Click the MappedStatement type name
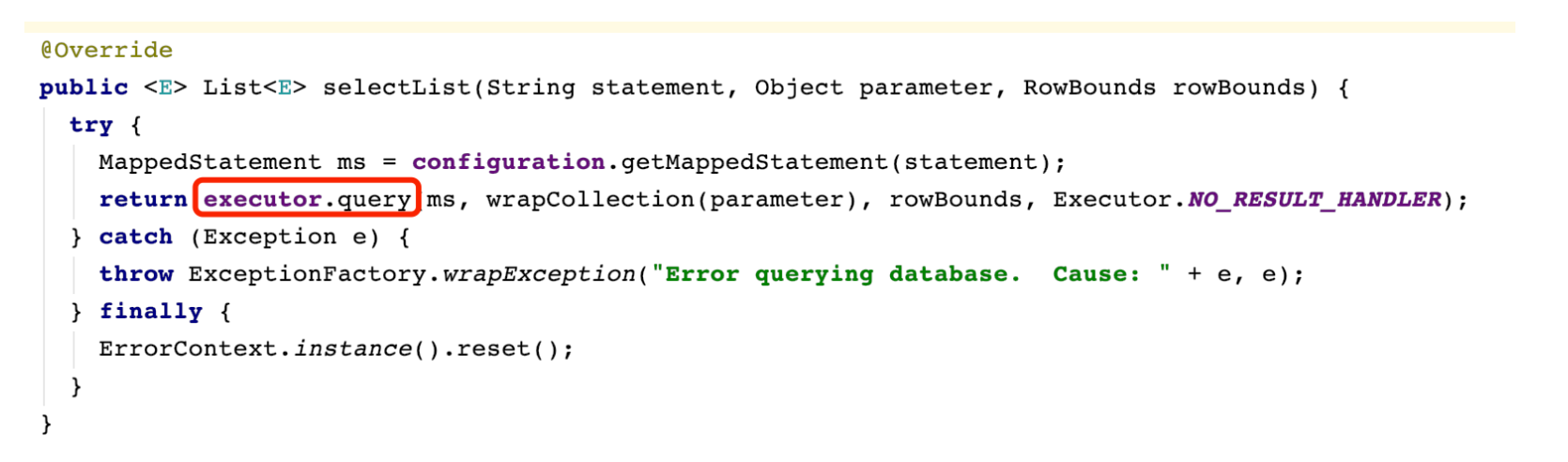1568x462 pixels. click(210, 162)
